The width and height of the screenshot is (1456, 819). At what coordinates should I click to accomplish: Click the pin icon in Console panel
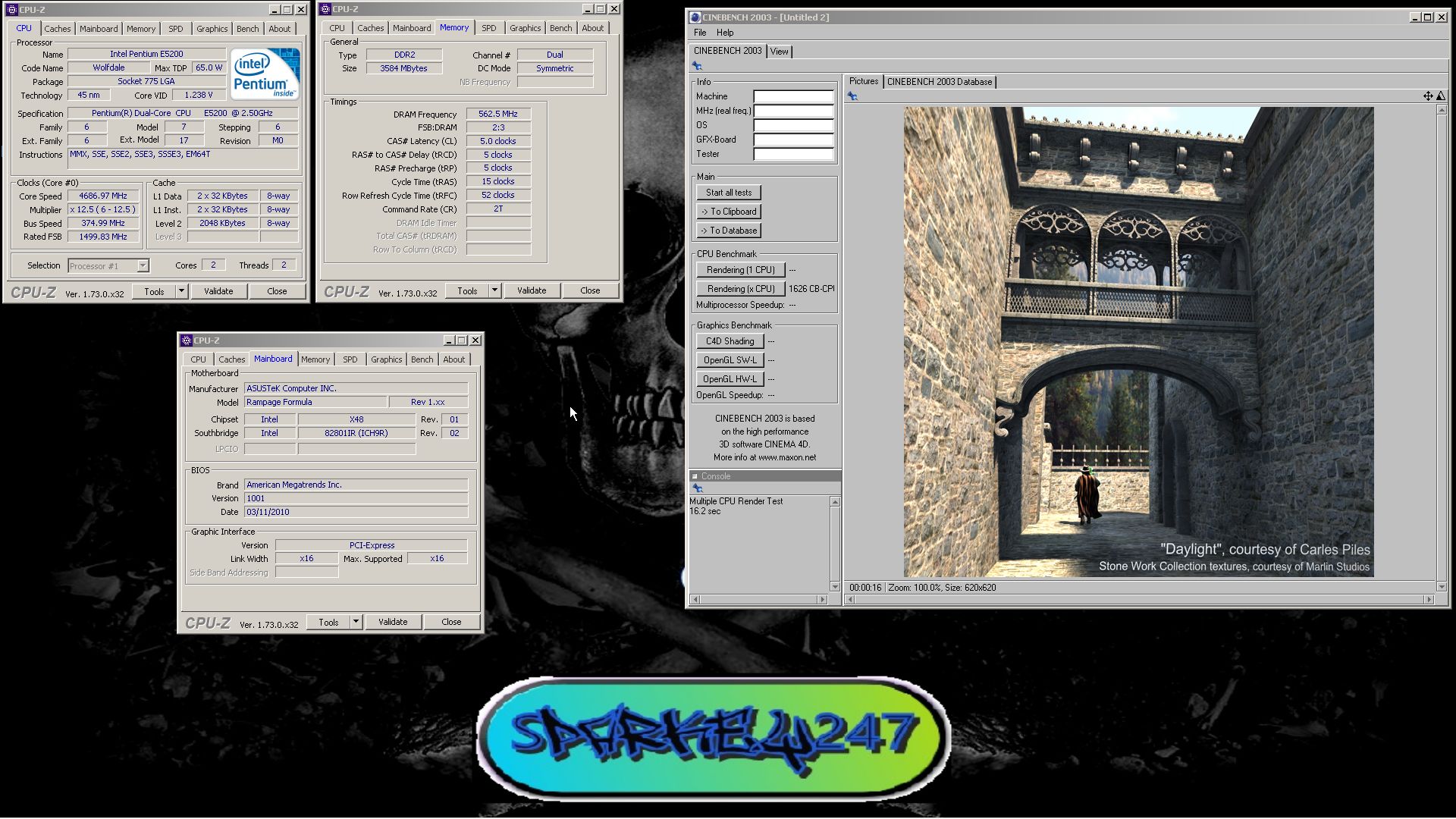[697, 488]
